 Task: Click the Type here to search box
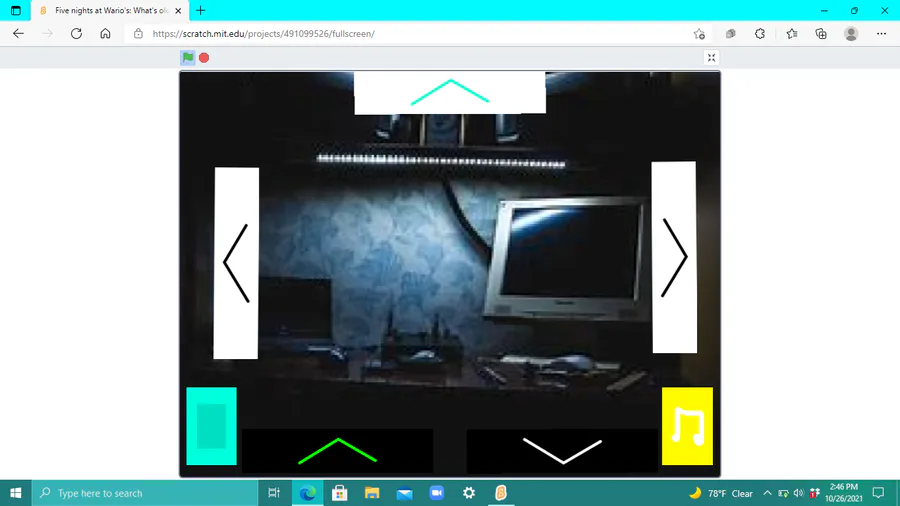[x=145, y=493]
